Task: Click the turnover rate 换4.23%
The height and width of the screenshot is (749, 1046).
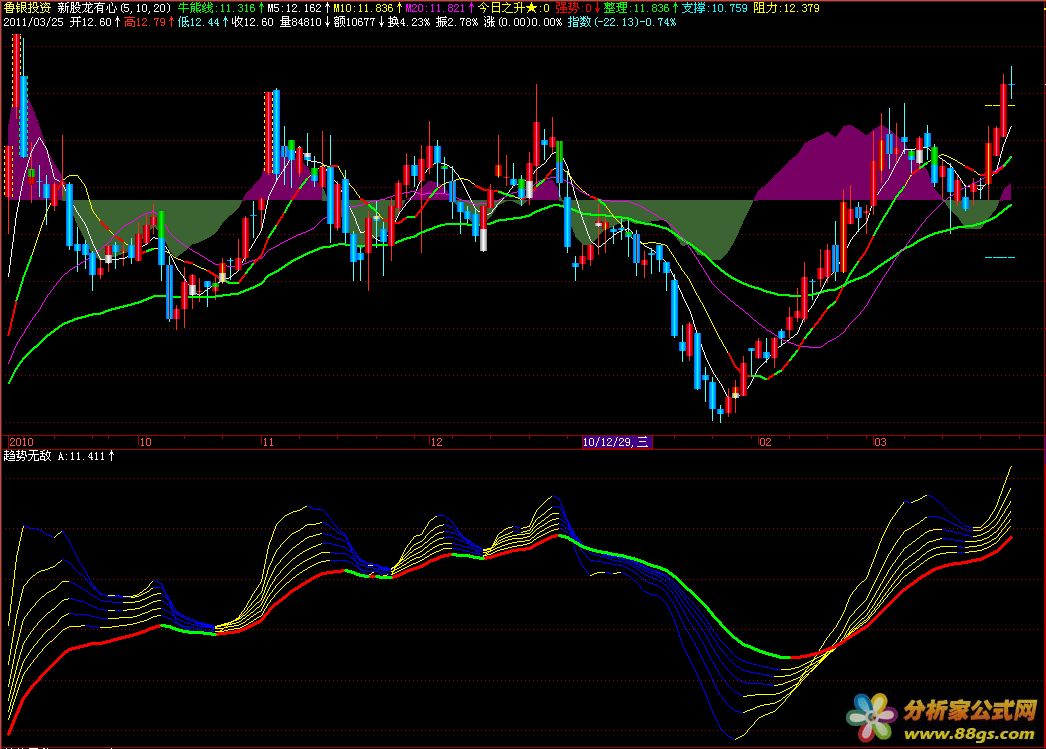Action: (408, 22)
